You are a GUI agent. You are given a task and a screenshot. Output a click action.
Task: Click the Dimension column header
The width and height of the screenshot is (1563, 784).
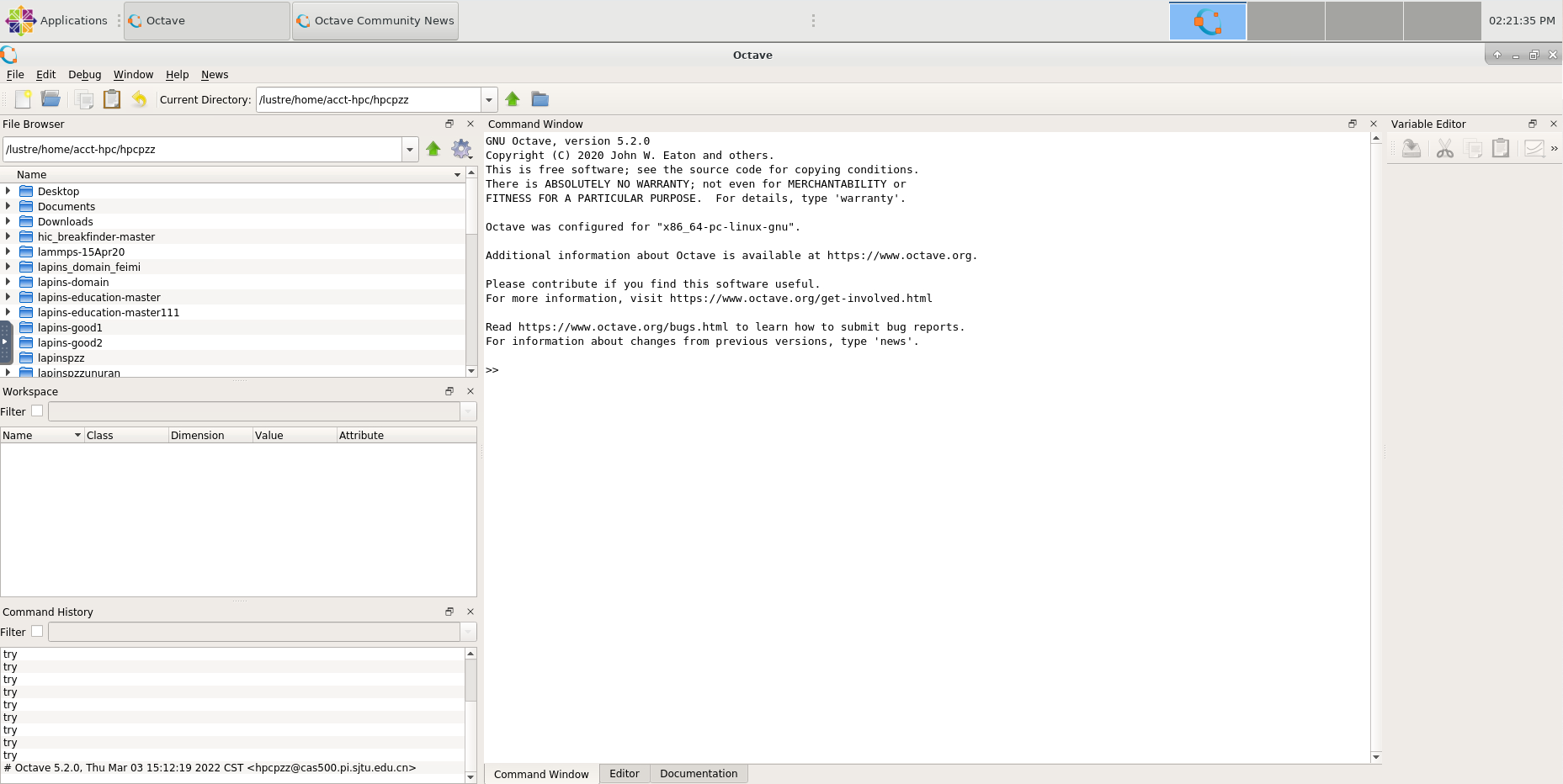pyautogui.click(x=210, y=435)
